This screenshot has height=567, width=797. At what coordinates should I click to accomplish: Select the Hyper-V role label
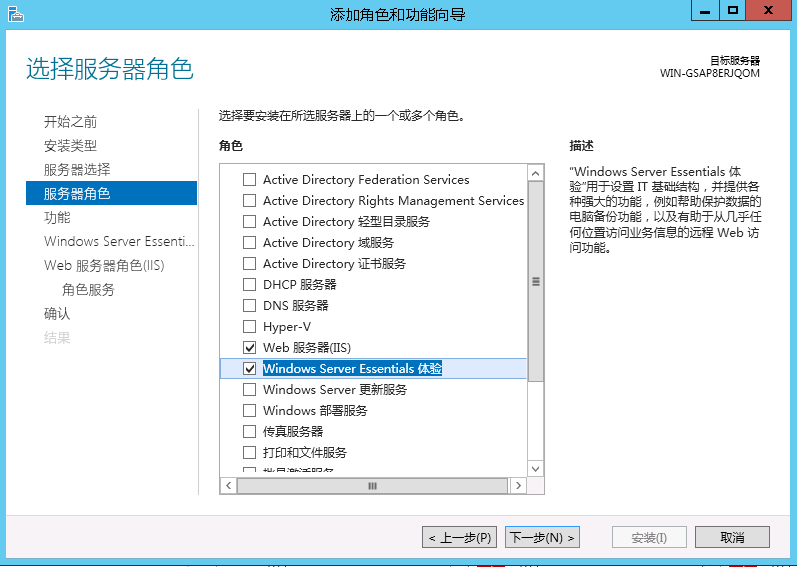[287, 327]
